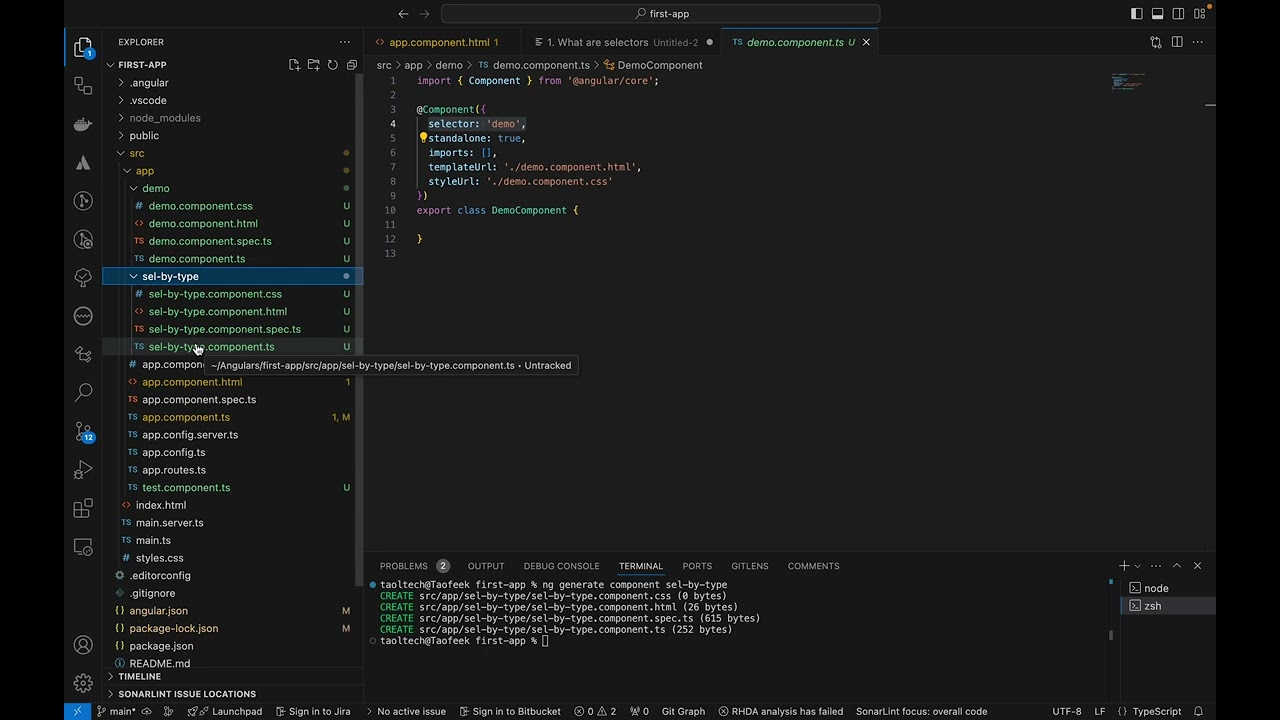Expand the Timeline section
This screenshot has height=720, width=1280.
coord(139,676)
